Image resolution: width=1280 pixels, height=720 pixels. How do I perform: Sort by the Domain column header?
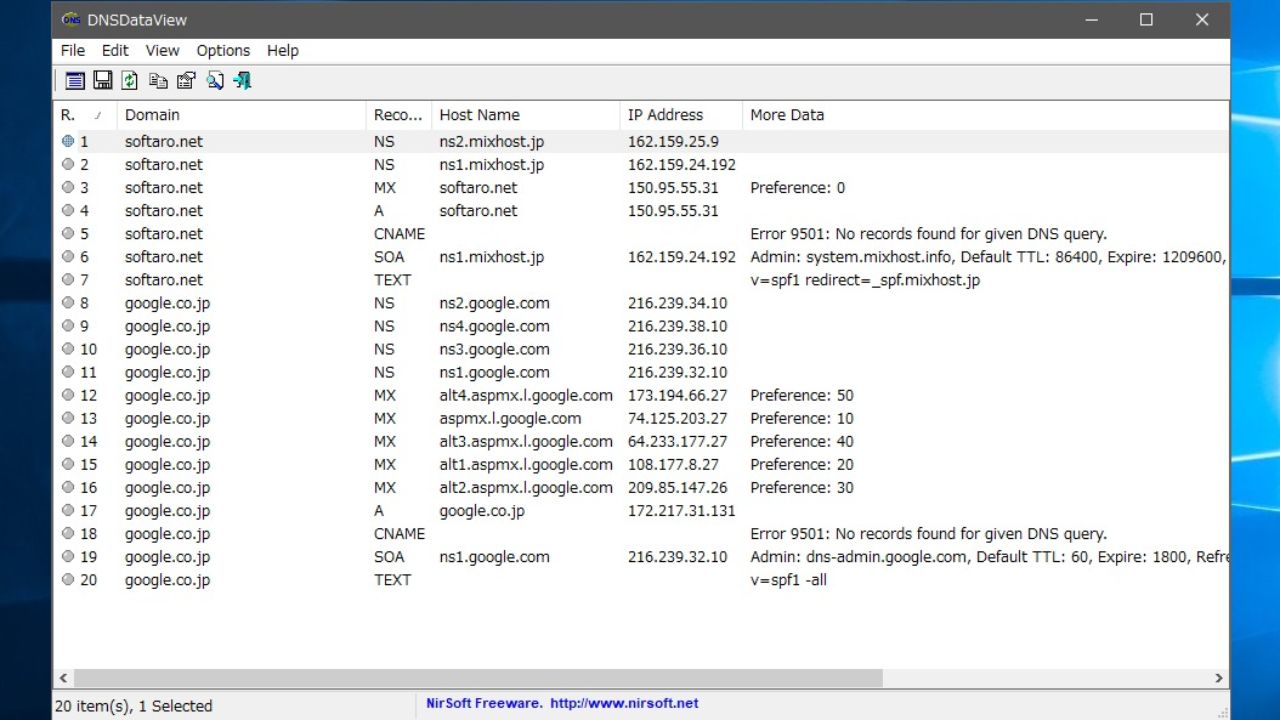(x=241, y=115)
